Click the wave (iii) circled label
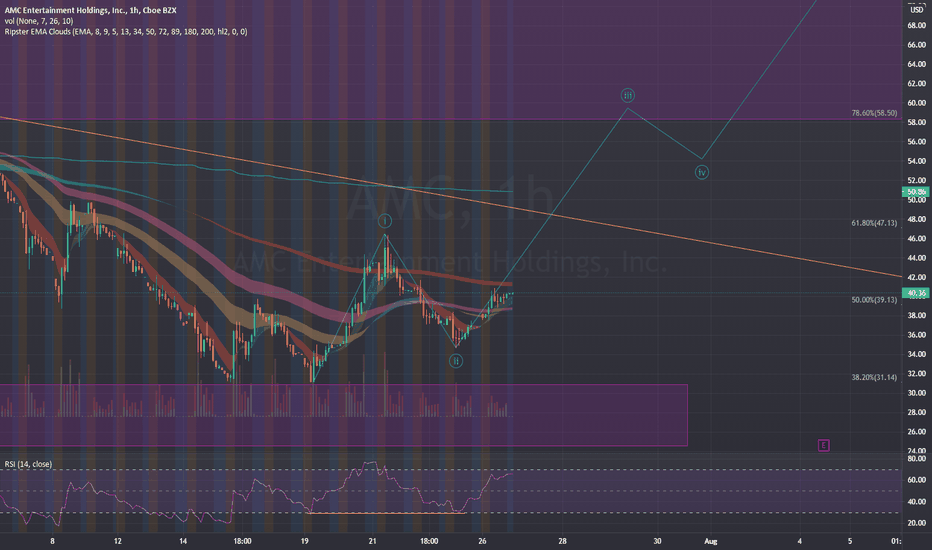This screenshot has width=932, height=550. click(628, 95)
